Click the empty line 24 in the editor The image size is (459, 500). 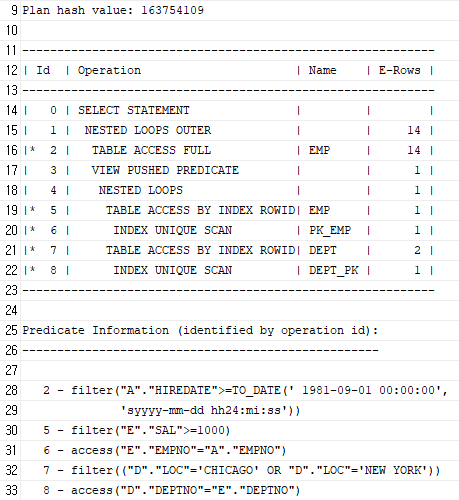coord(239,310)
